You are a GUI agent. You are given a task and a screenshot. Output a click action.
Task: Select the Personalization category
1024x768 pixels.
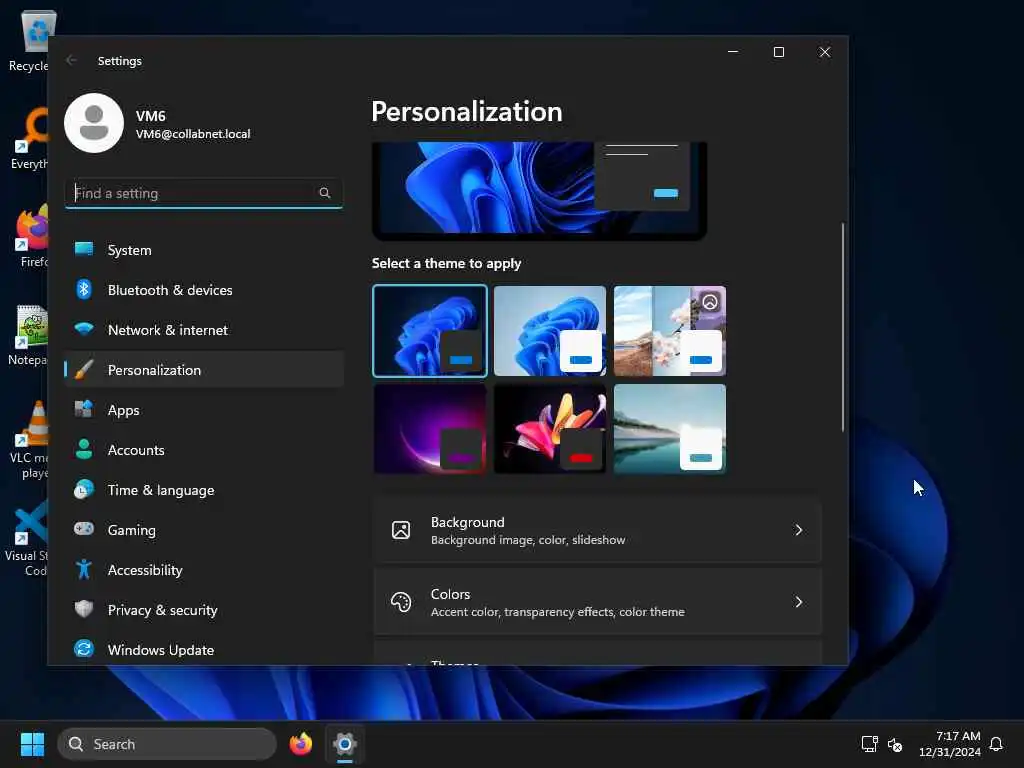(204, 370)
